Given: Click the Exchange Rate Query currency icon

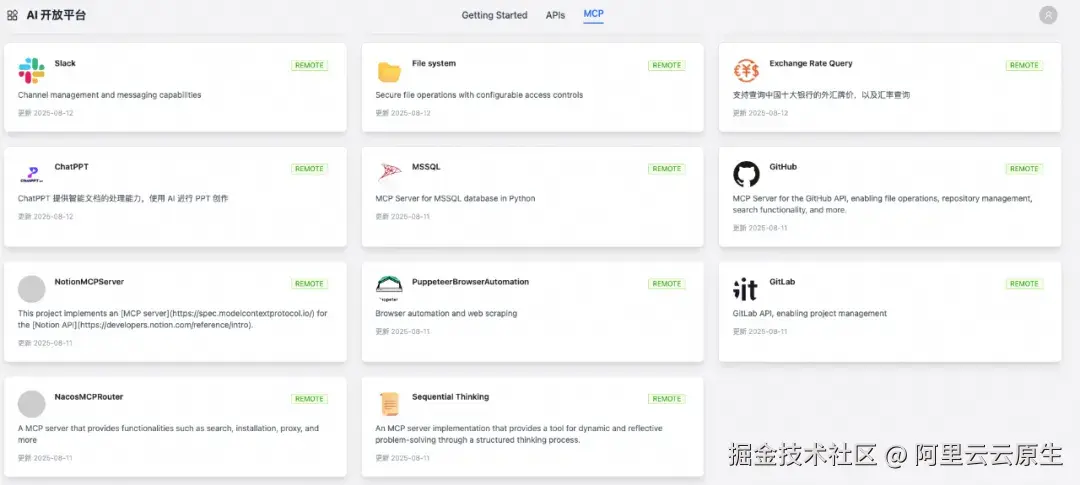Looking at the screenshot, I should (x=746, y=71).
